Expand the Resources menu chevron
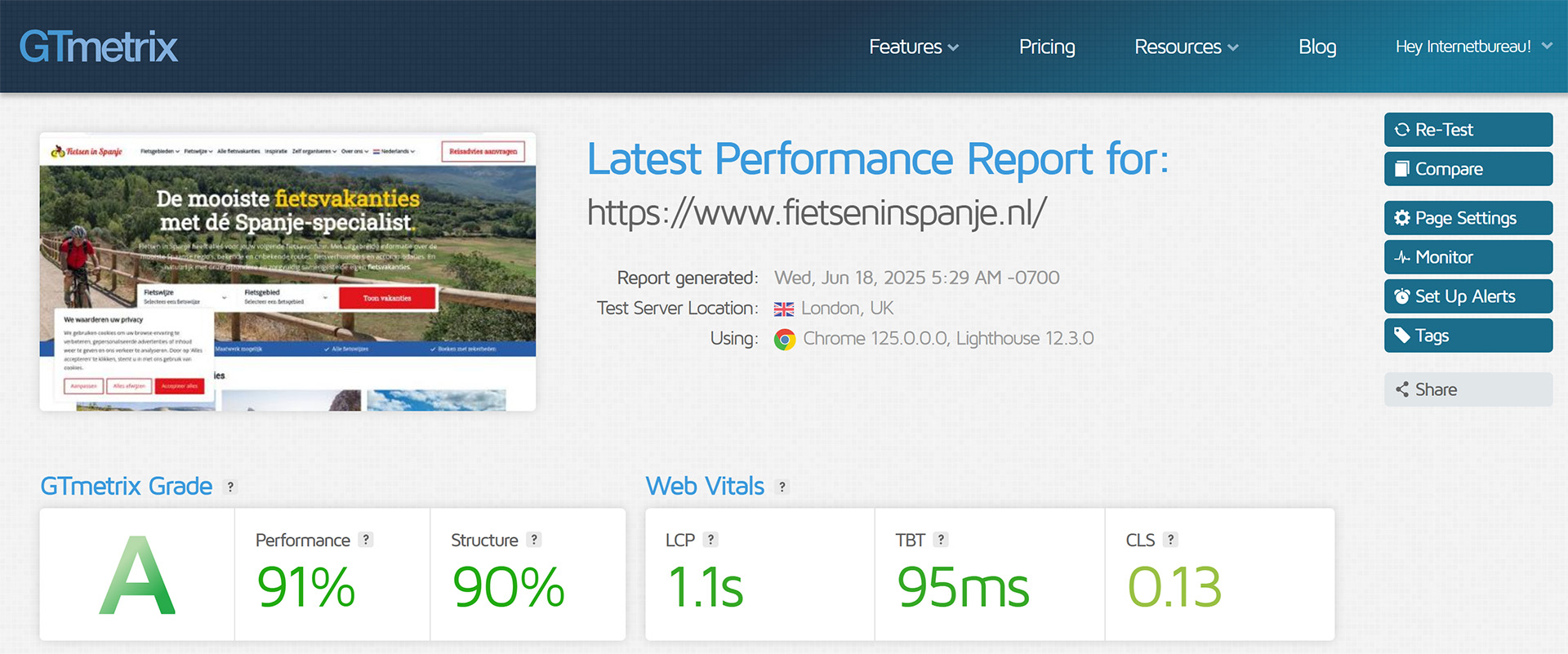Screen dimensions: 1568x654 1233,47
